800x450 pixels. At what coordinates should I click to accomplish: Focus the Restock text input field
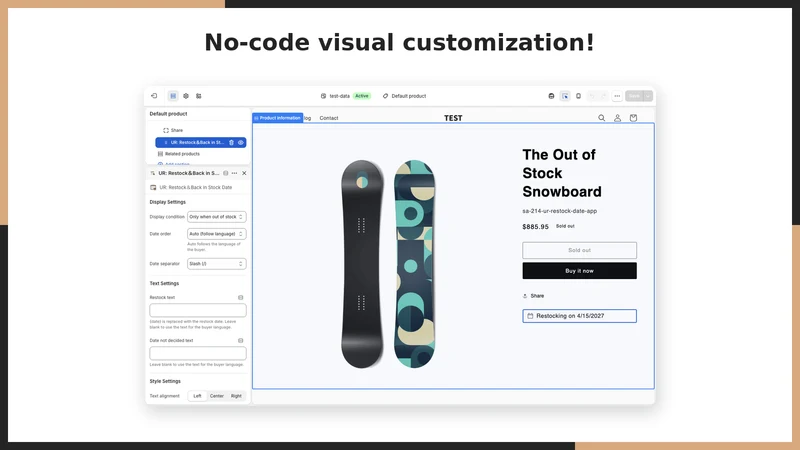(198, 310)
